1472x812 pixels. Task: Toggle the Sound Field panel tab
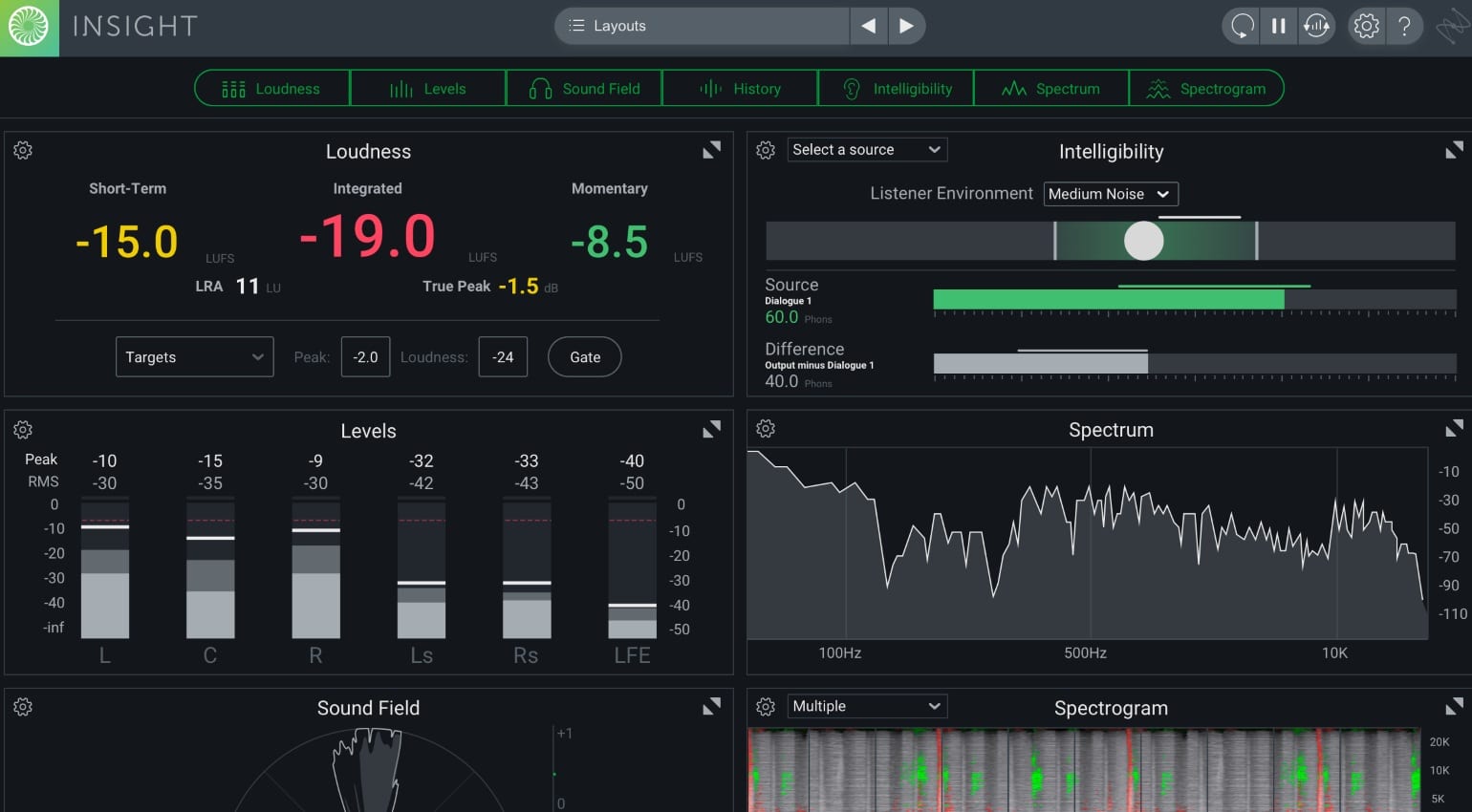click(x=584, y=89)
